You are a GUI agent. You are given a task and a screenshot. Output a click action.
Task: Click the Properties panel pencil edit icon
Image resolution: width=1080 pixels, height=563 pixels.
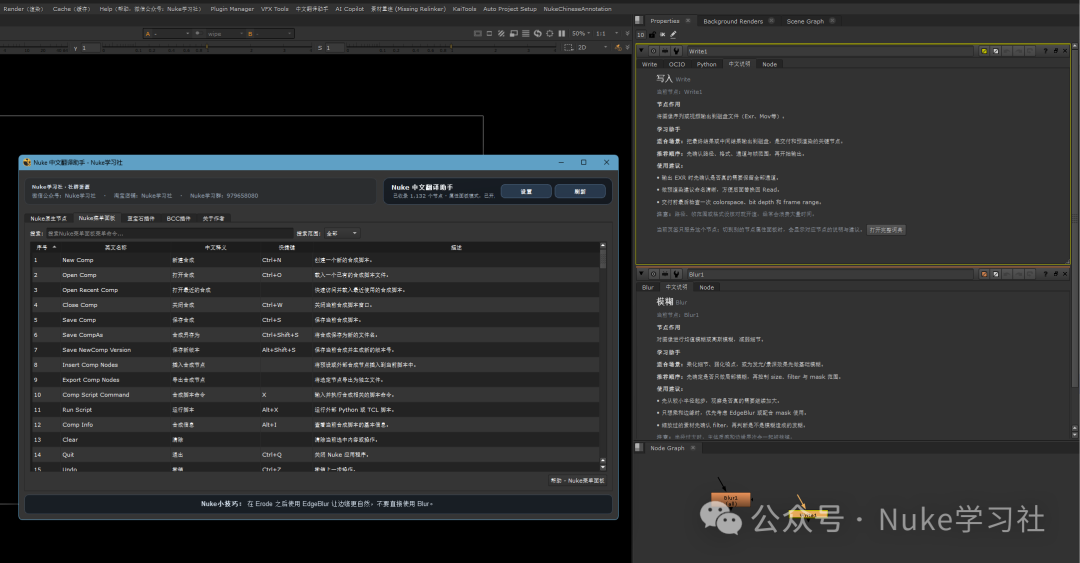(674, 34)
